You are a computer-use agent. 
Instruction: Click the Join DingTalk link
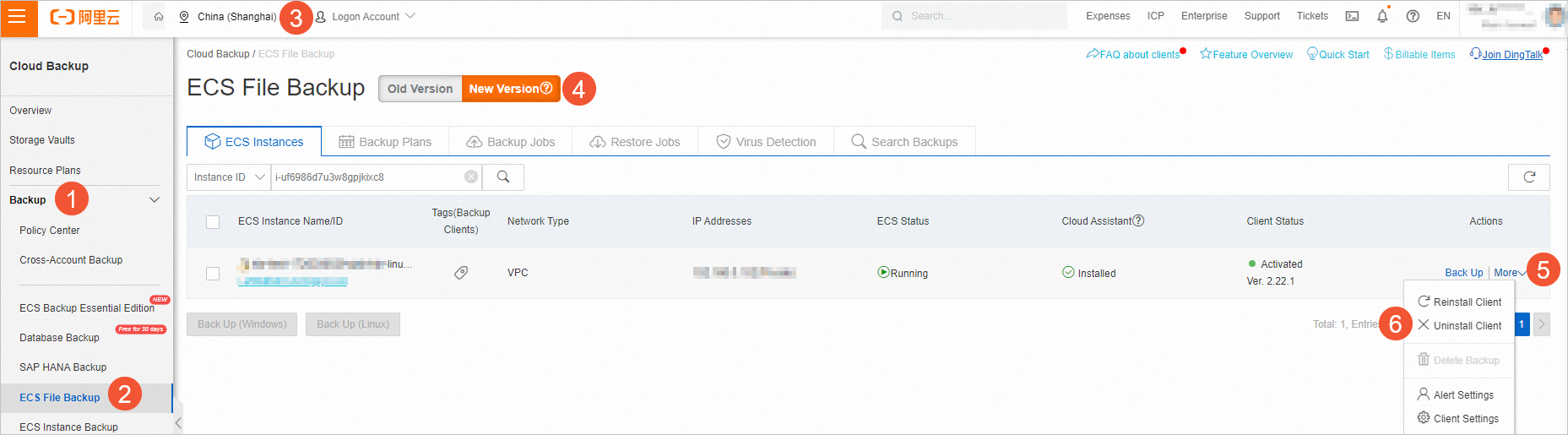[1506, 55]
